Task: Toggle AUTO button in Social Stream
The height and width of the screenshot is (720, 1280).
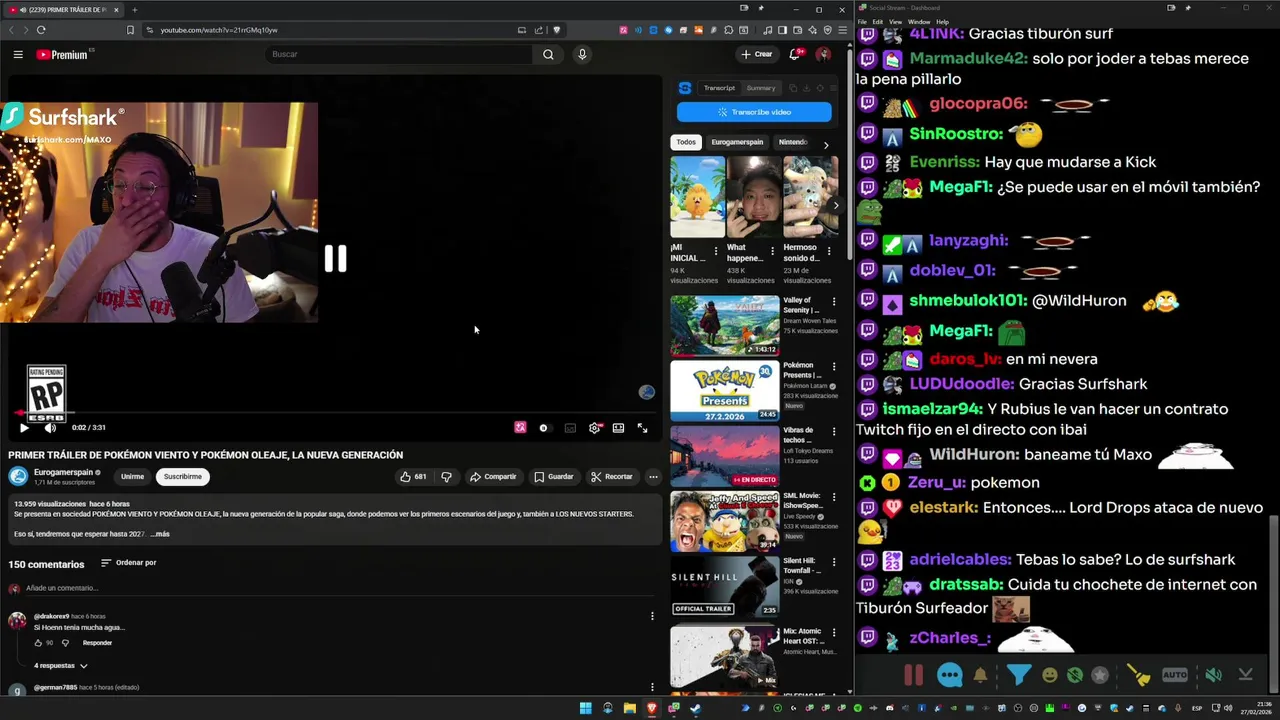Action: pyautogui.click(x=1175, y=675)
